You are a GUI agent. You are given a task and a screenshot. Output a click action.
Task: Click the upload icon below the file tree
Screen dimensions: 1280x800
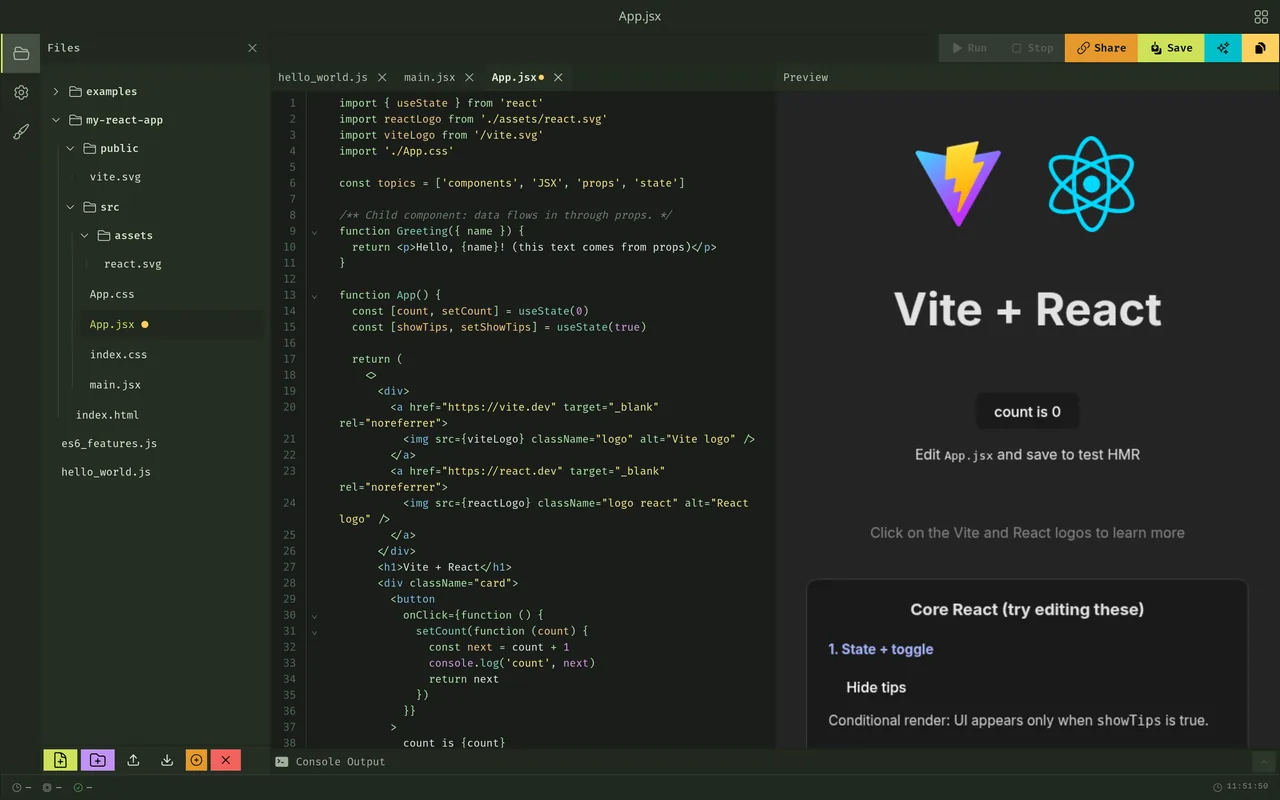pos(133,760)
